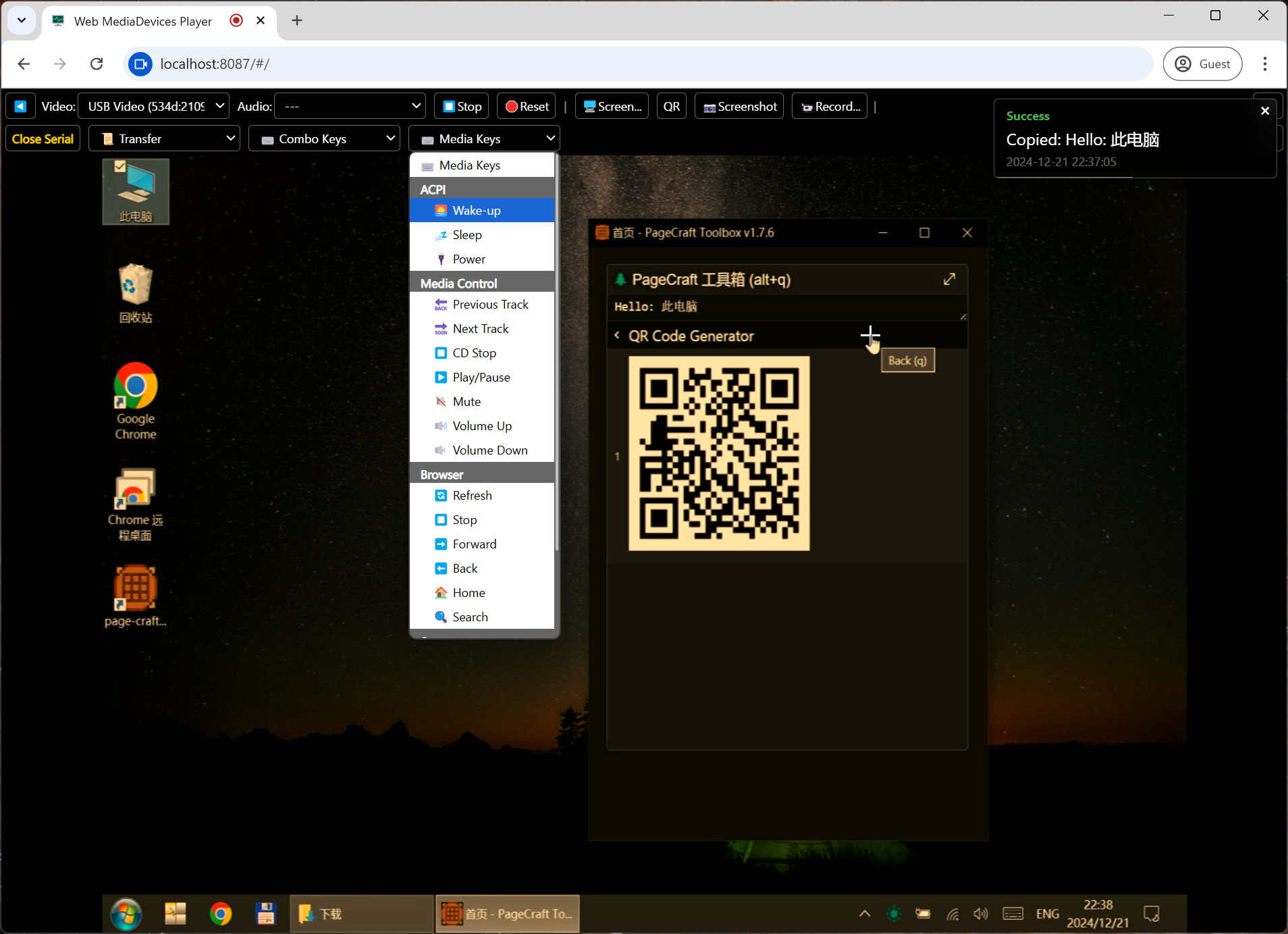Viewport: 1288px width, 934px height.
Task: Click Google Chrome desktop shortcut
Action: point(136,401)
